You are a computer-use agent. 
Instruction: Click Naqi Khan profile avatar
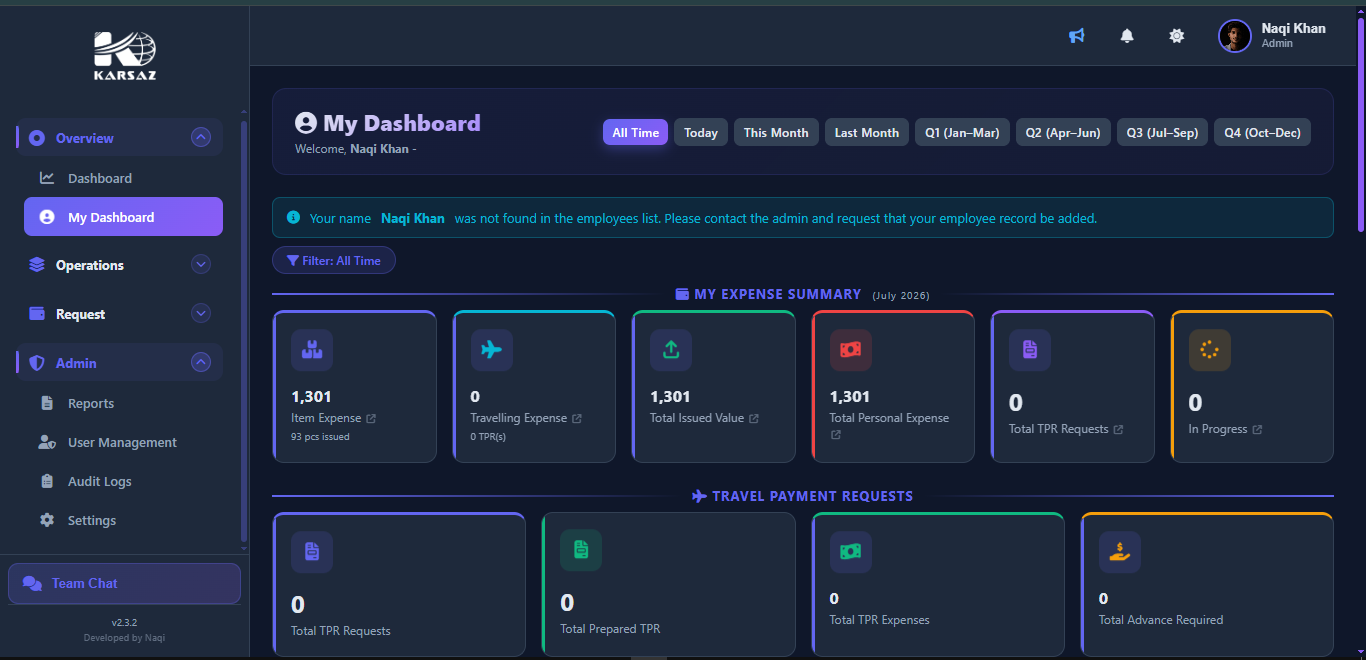[x=1235, y=36]
